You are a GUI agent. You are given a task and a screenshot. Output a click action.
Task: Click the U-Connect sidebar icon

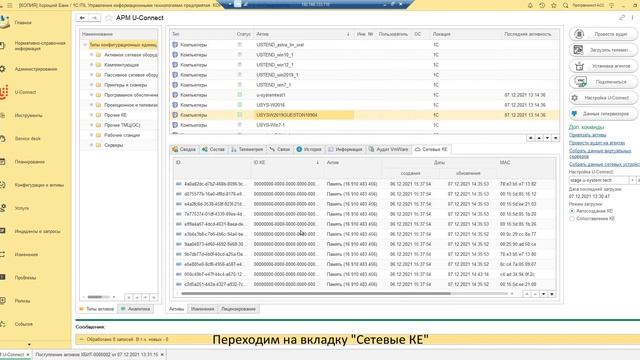4,92
